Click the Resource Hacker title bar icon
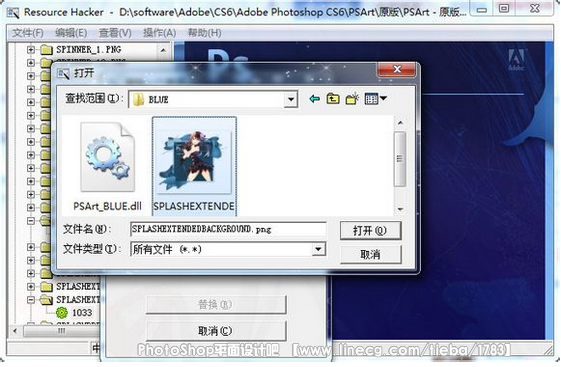Screen dimensions: 561x367 point(13,13)
